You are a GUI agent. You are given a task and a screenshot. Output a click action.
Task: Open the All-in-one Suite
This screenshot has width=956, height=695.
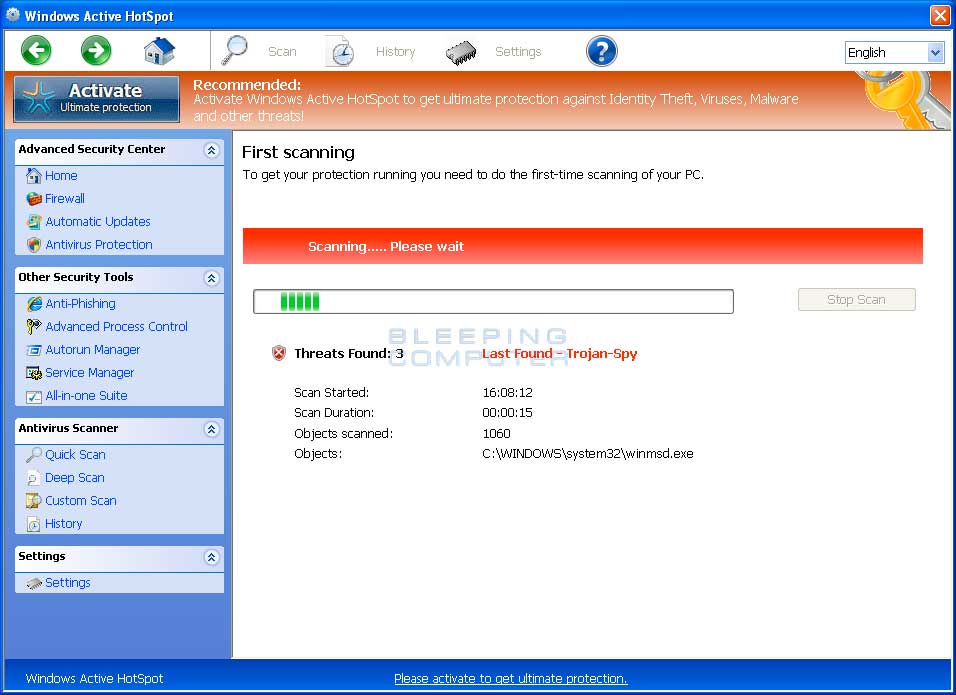coord(84,395)
